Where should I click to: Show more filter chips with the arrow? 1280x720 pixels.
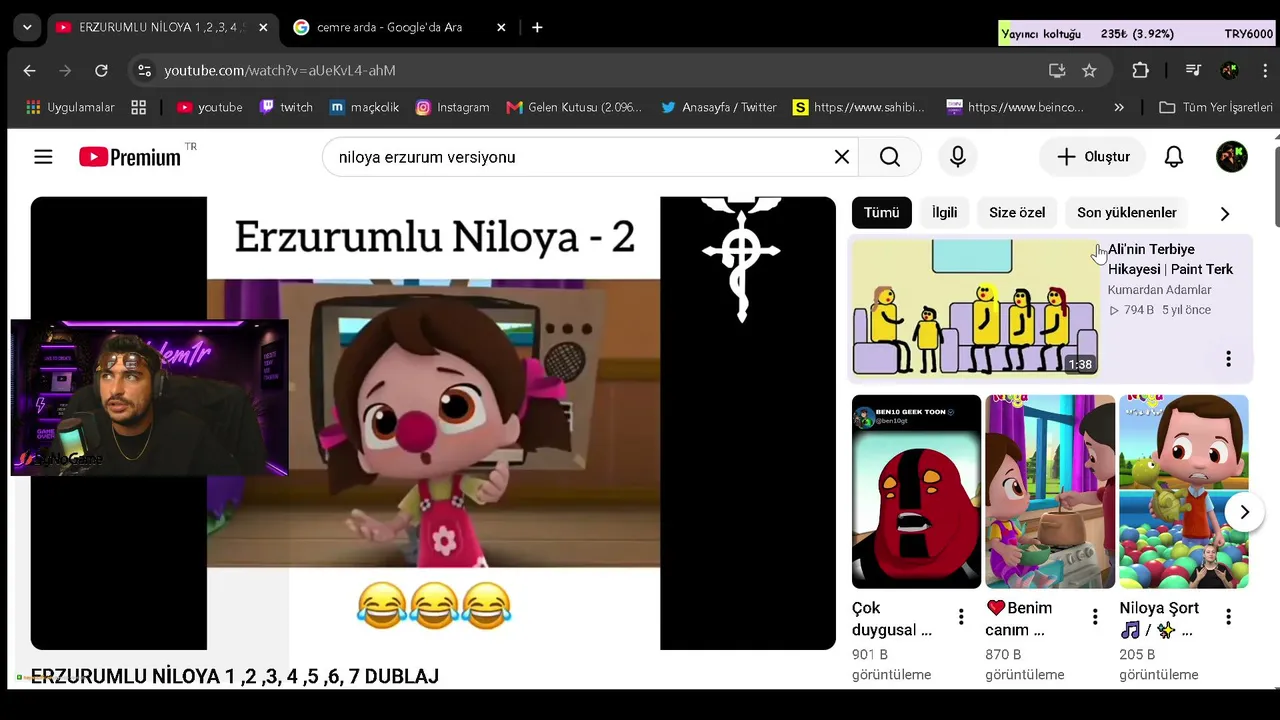(1225, 213)
